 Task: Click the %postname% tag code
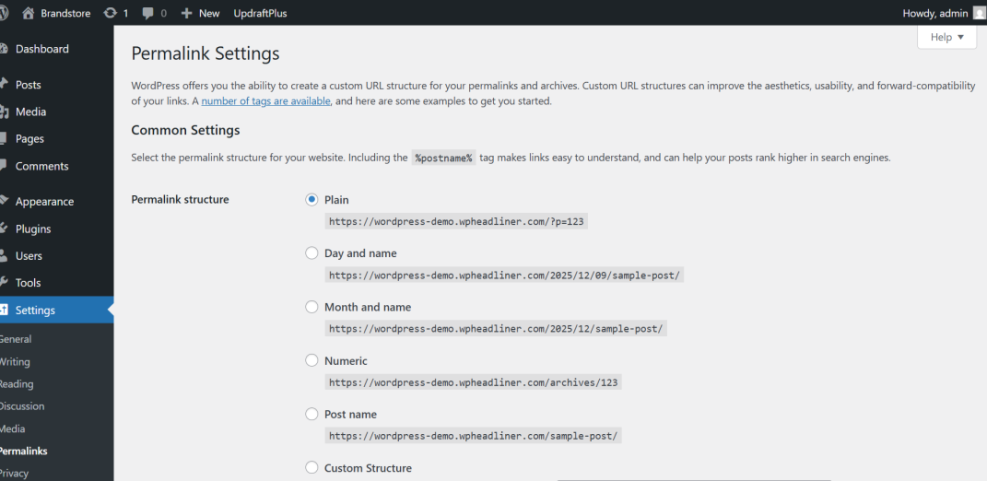444,158
